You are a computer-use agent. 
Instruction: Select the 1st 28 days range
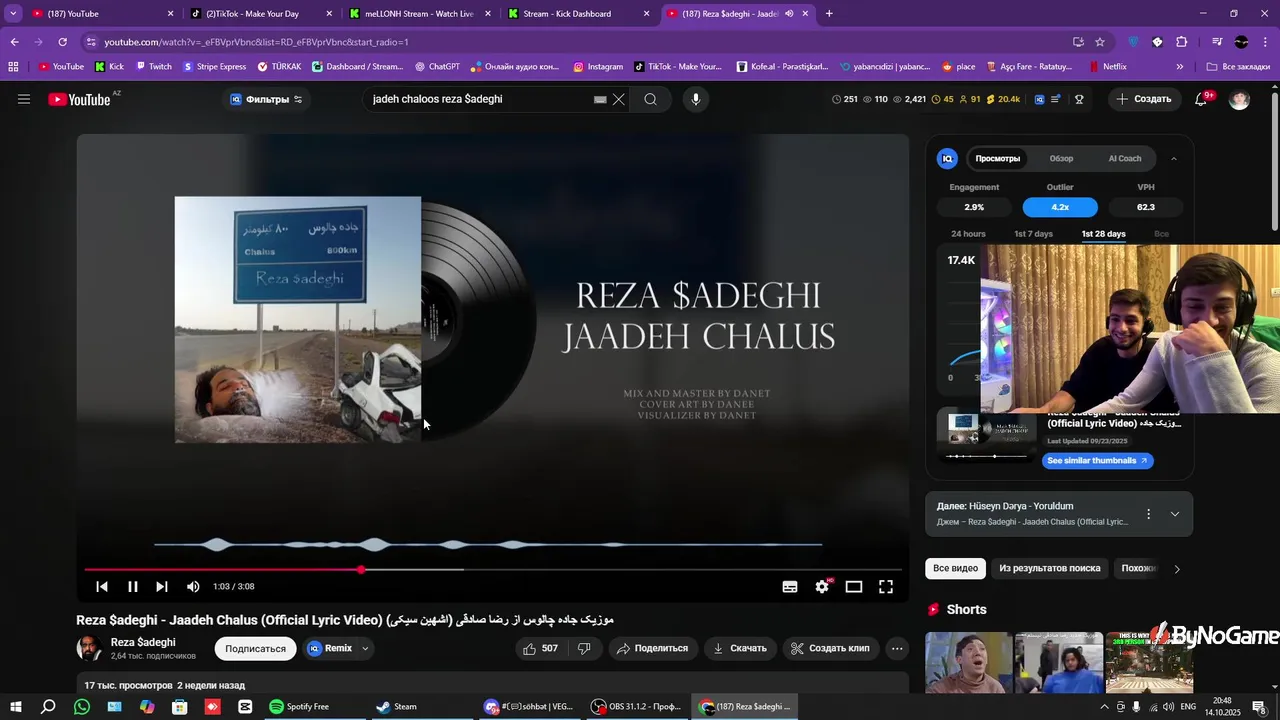click(x=1103, y=234)
